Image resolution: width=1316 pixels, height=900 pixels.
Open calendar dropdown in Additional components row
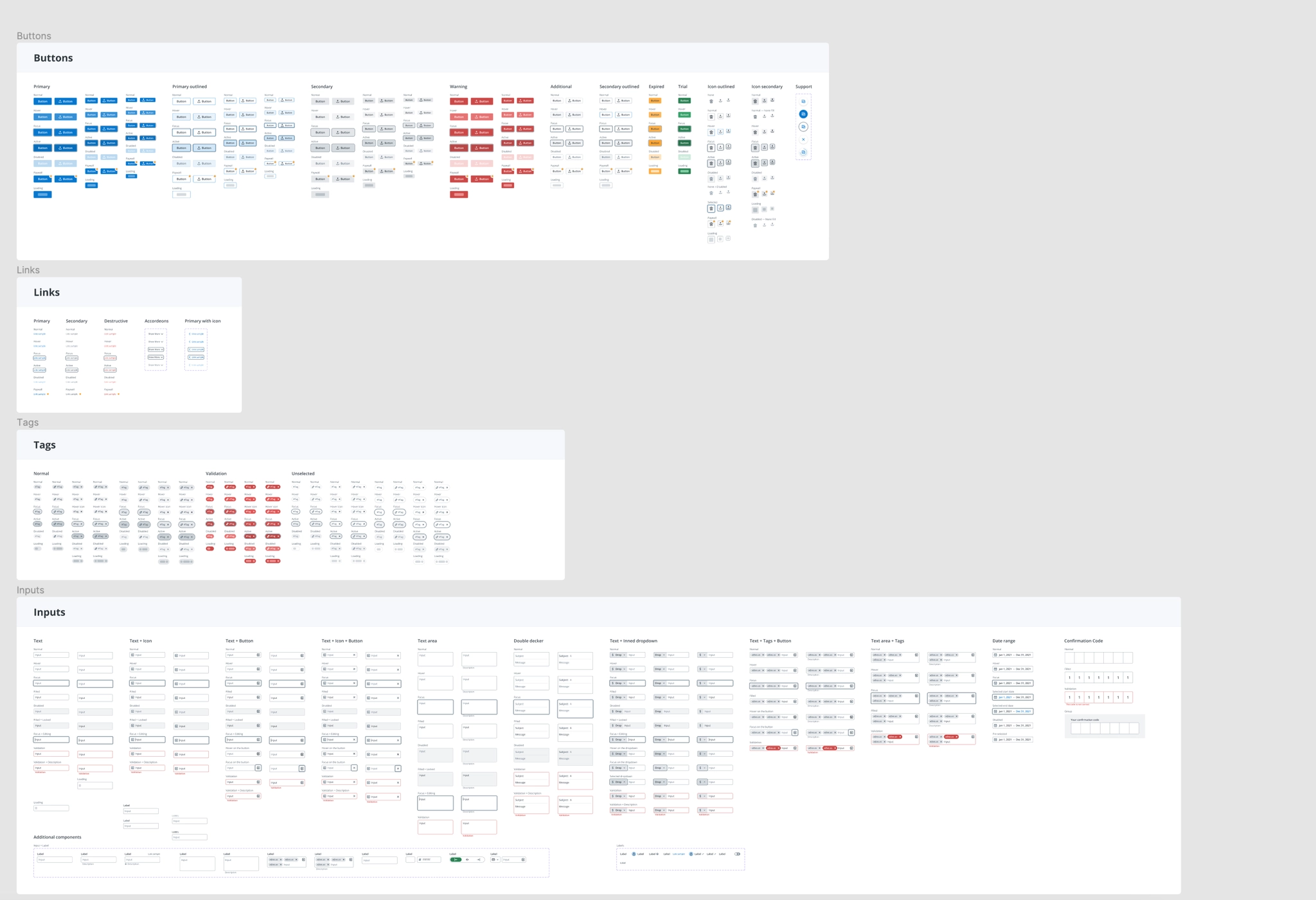[x=495, y=860]
